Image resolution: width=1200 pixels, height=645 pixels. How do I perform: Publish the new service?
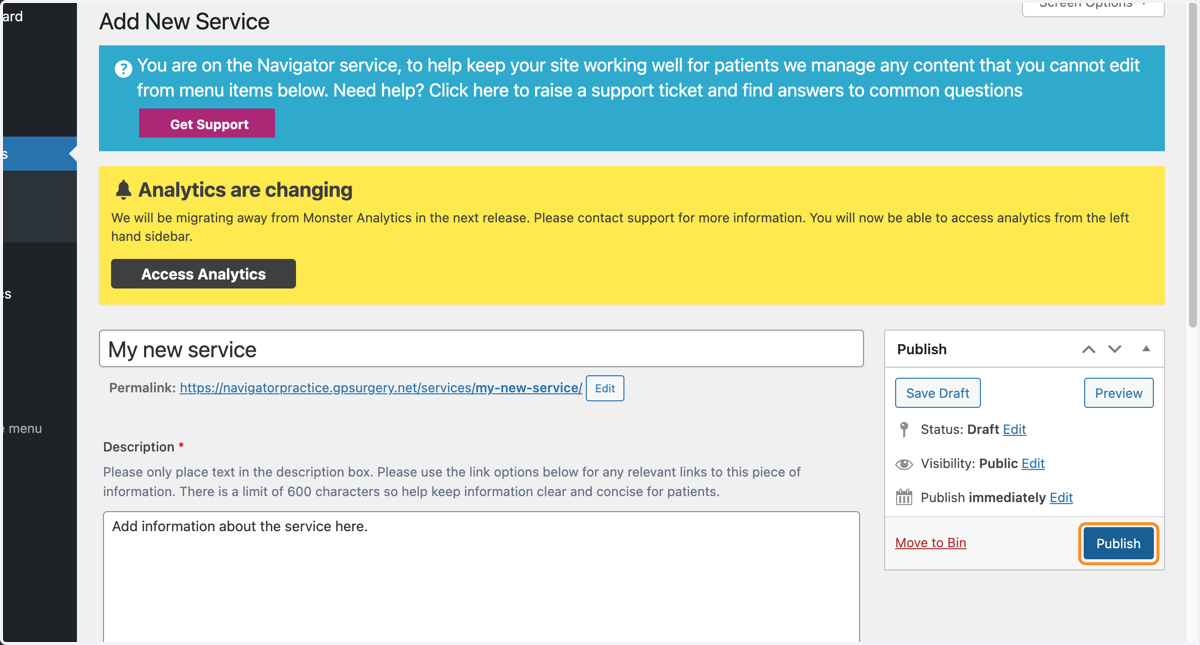[1118, 543]
